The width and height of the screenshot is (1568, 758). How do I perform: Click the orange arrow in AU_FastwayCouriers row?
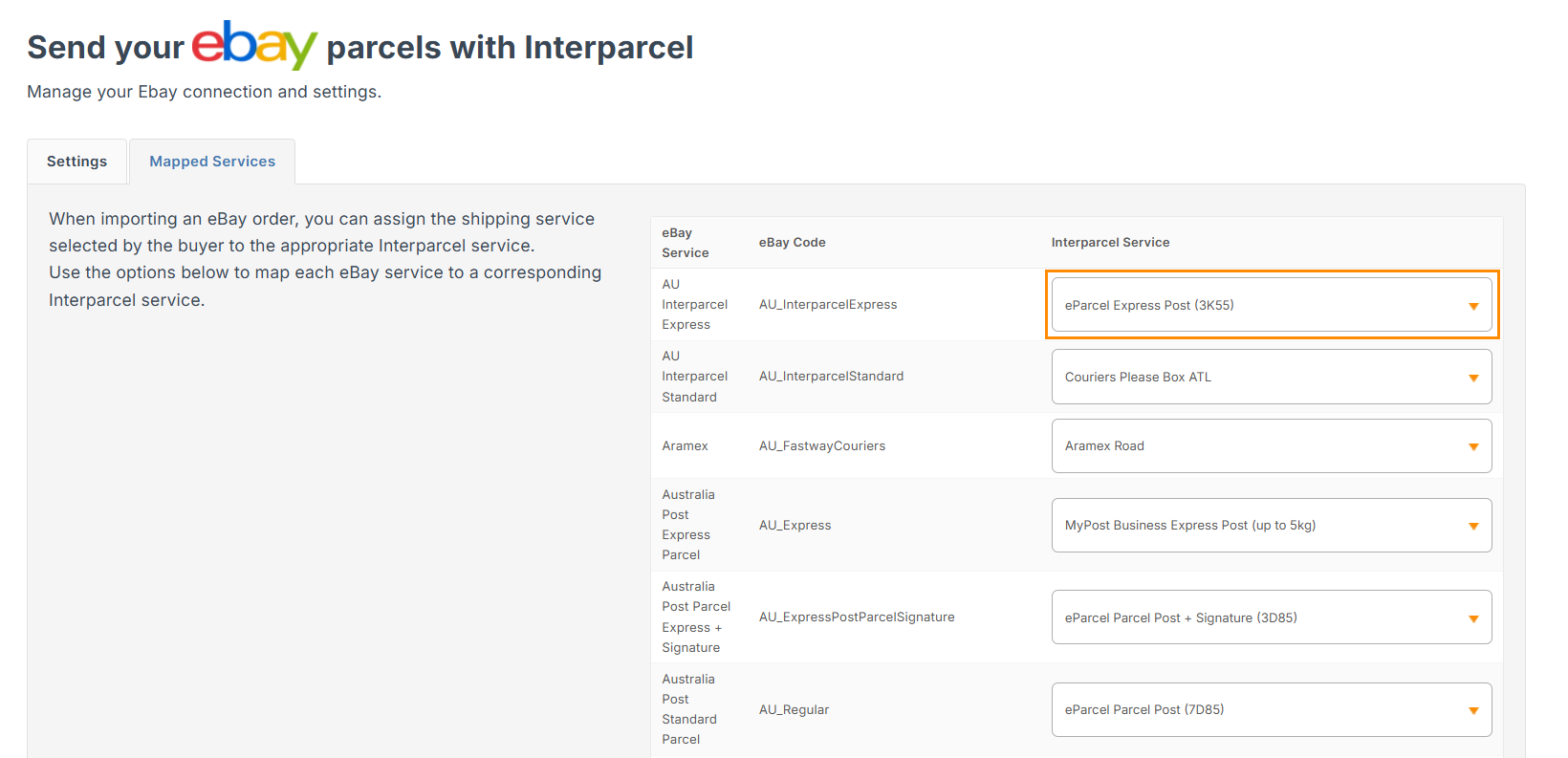coord(1473,447)
